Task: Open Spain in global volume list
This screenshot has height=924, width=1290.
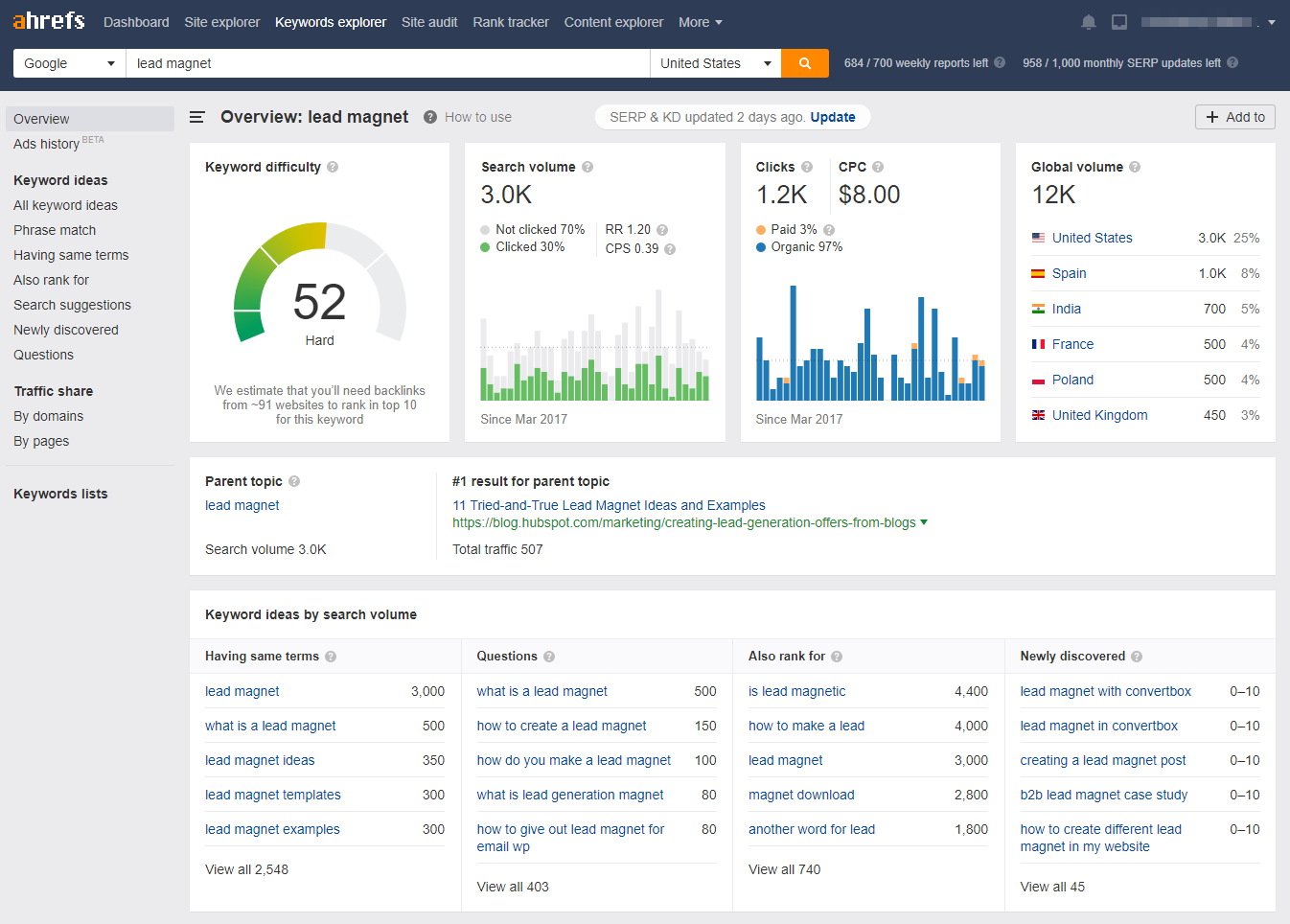Action: click(x=1070, y=273)
